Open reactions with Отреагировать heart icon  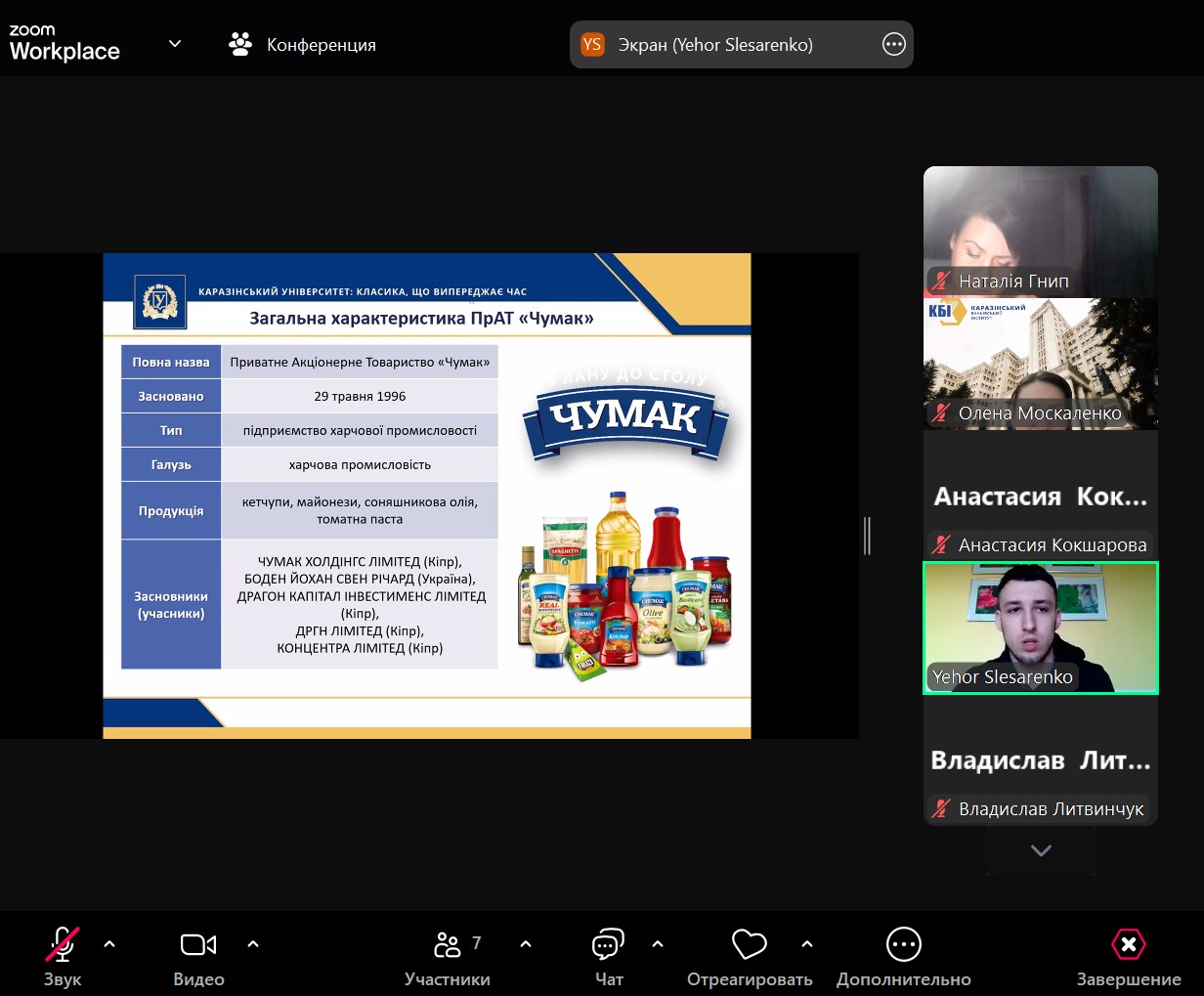pyautogui.click(x=750, y=956)
